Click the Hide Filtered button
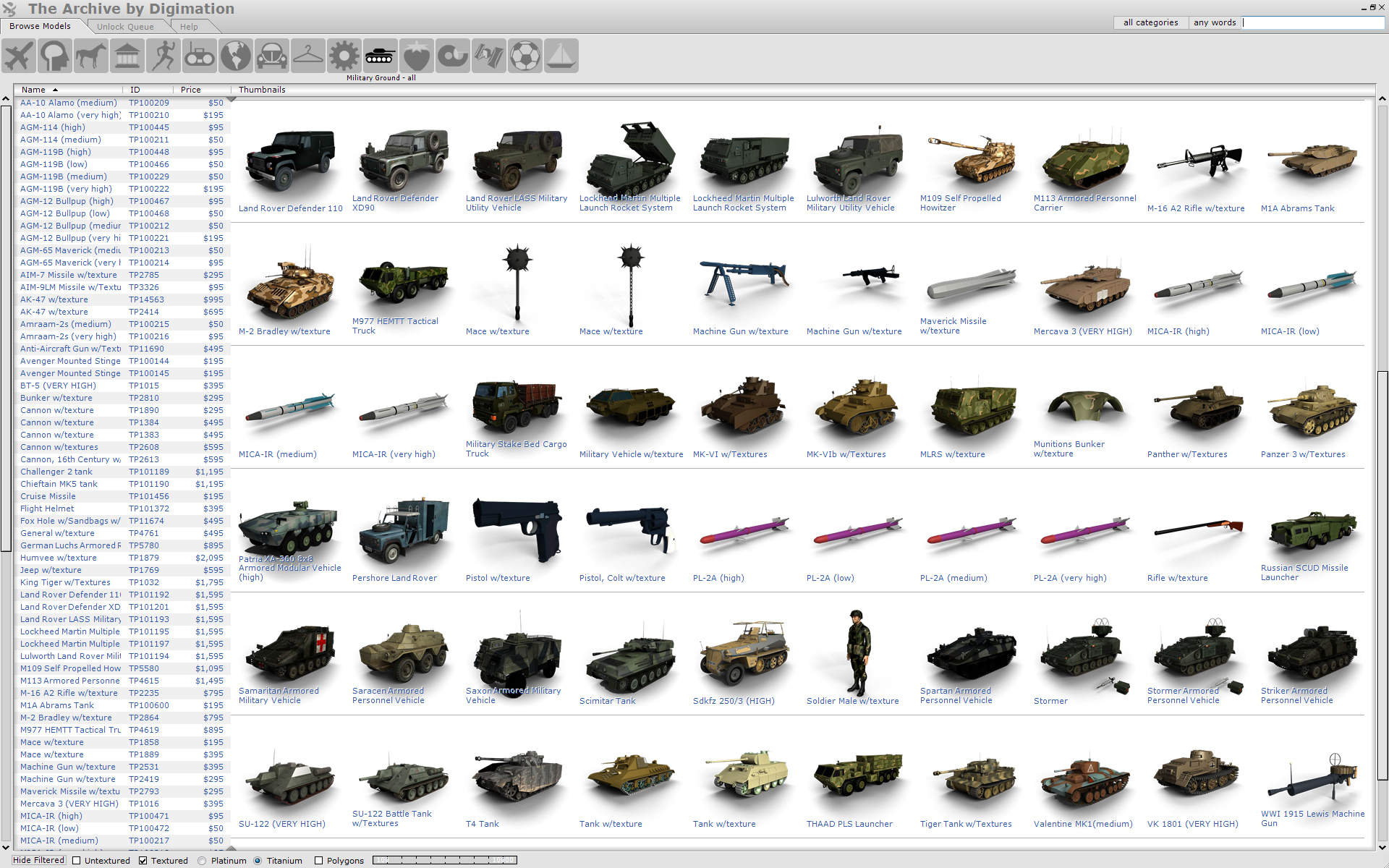 pos(39,860)
